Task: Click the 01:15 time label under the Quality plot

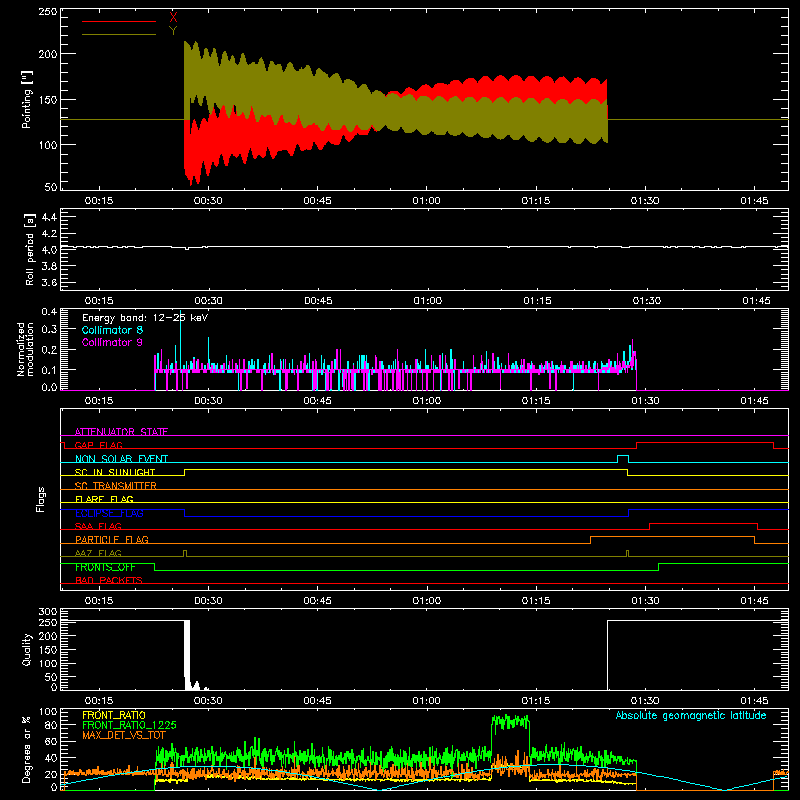Action: (x=536, y=701)
